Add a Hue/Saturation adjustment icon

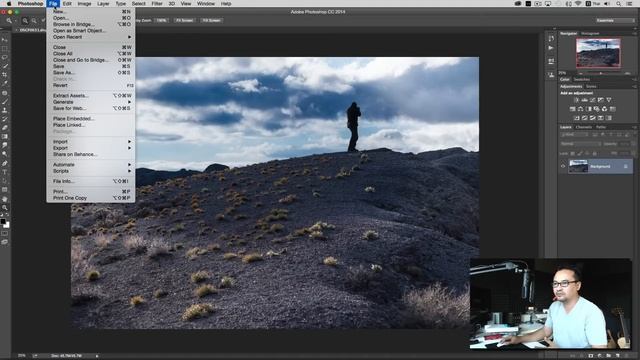pos(572,109)
